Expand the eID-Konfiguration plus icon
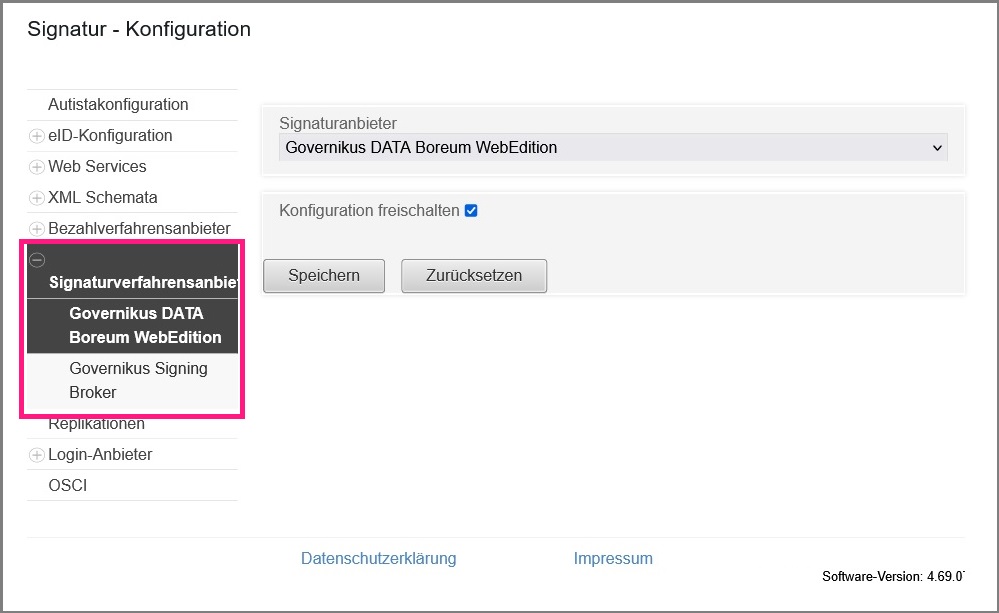999x613 pixels. [37, 136]
